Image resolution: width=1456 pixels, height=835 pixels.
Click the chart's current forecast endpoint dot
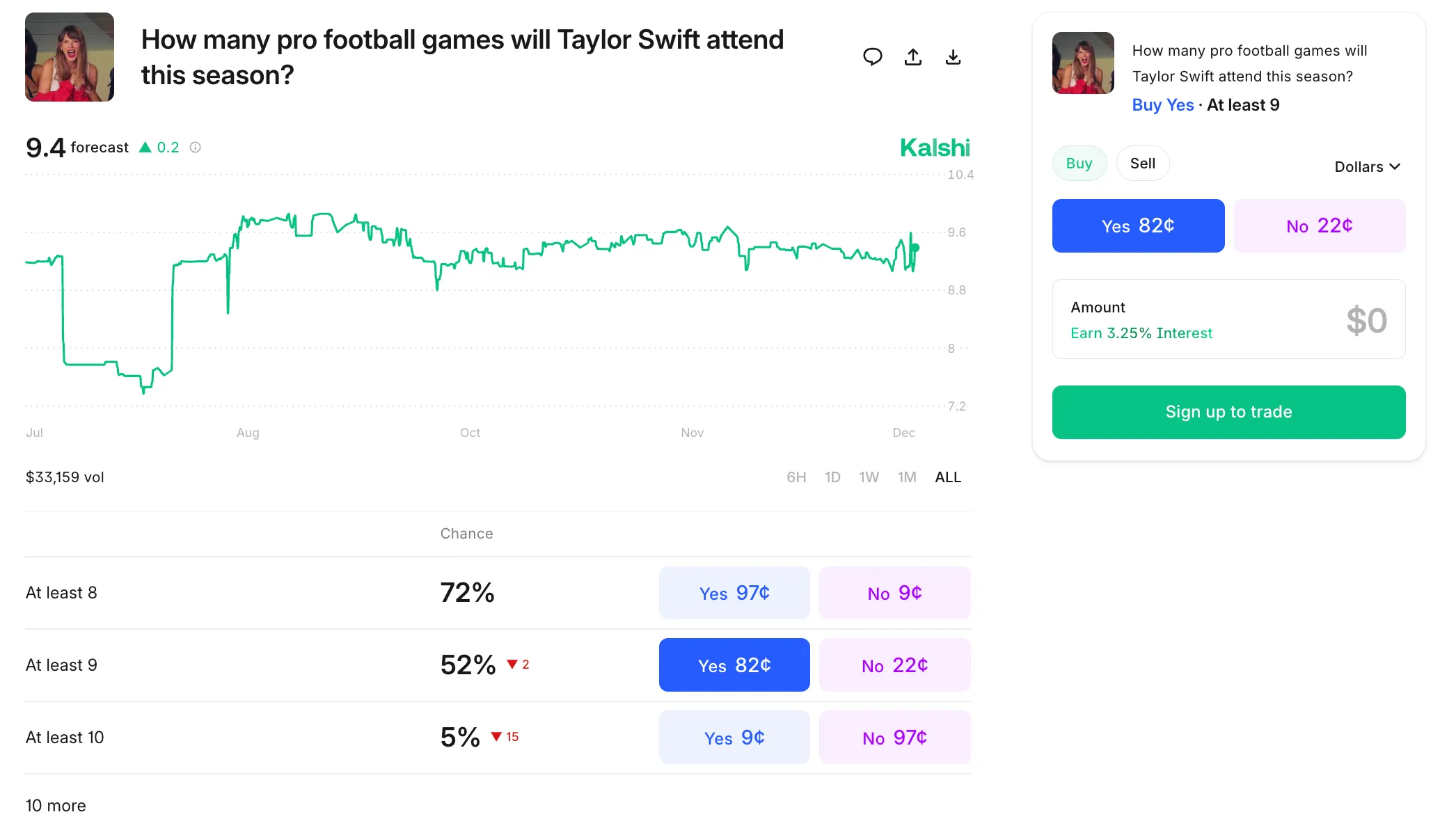pyautogui.click(x=916, y=248)
